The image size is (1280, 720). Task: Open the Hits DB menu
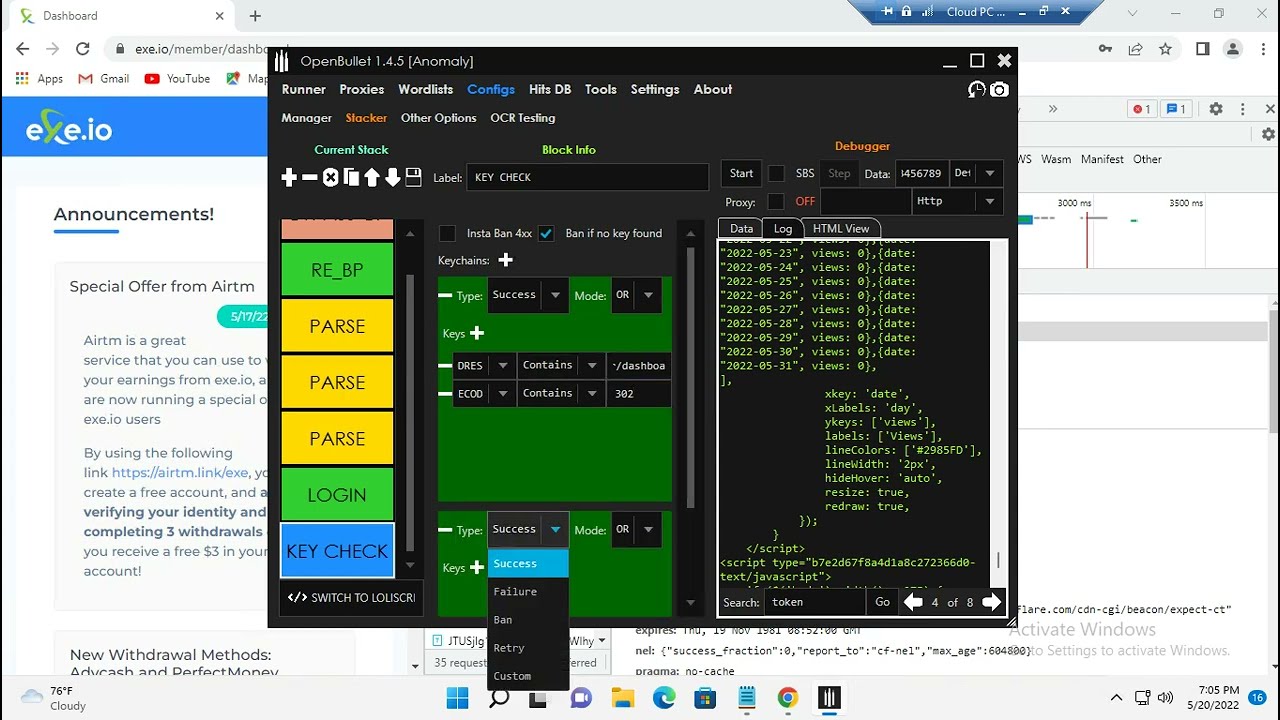(x=550, y=89)
